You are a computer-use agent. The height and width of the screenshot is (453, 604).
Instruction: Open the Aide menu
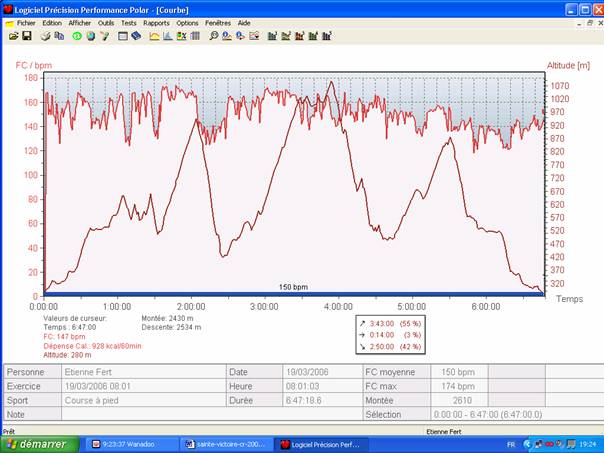coord(244,22)
